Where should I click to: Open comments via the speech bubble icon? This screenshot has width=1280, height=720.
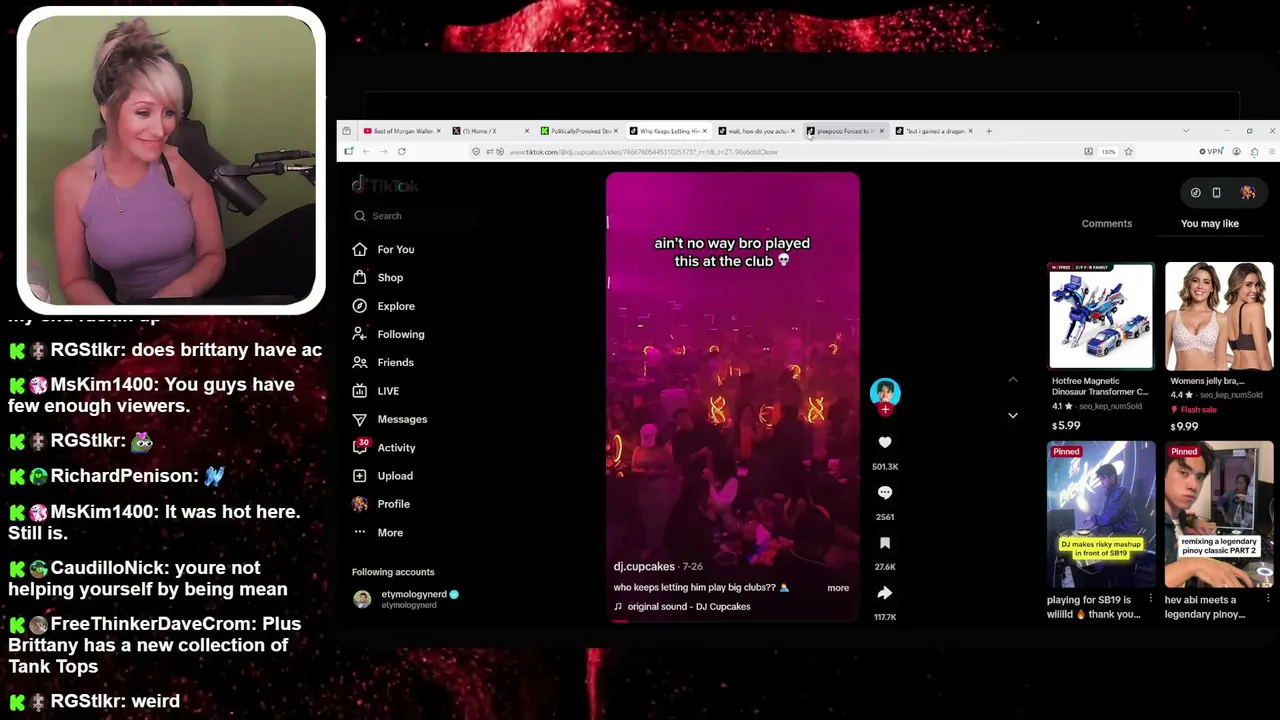(885, 492)
